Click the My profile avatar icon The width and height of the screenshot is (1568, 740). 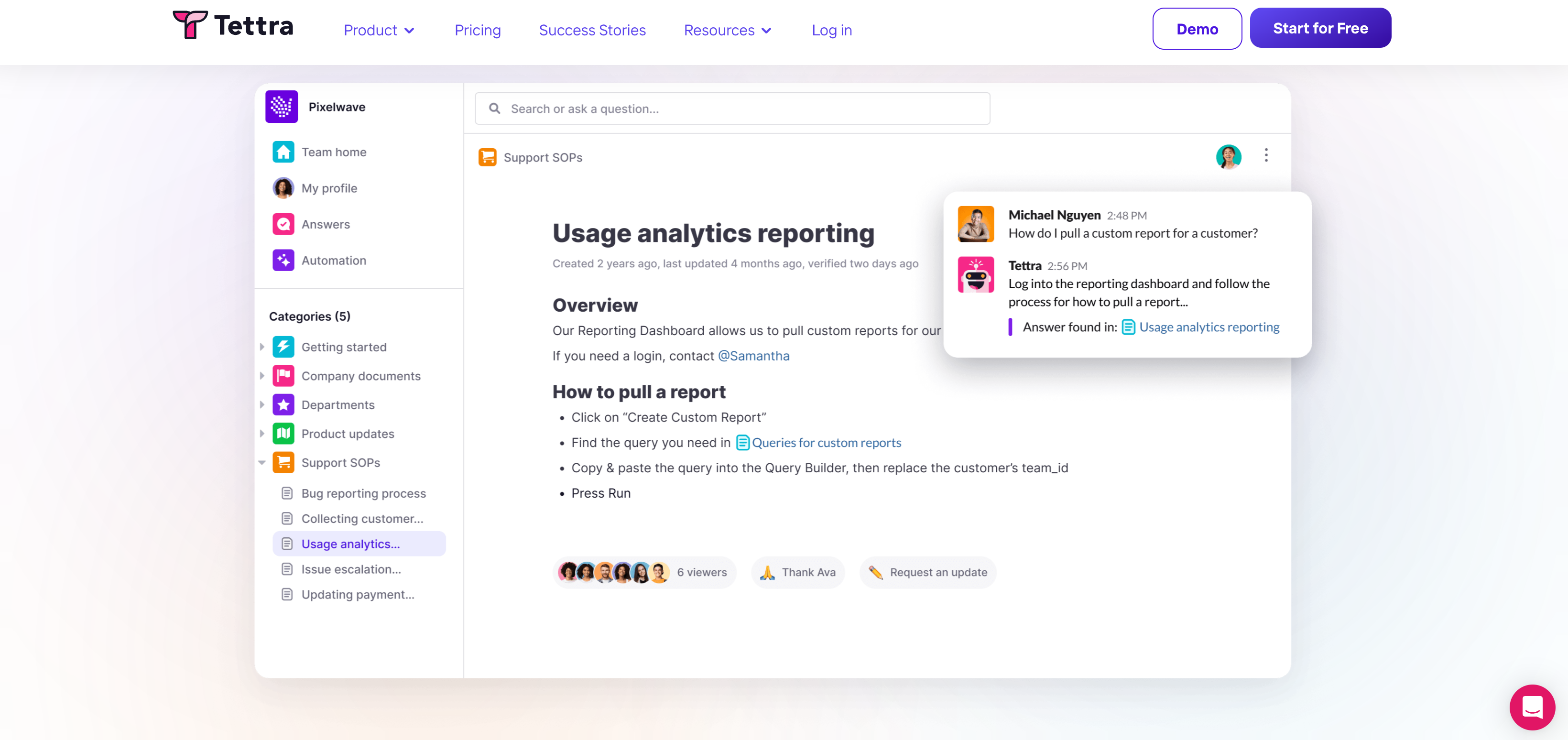[283, 188]
